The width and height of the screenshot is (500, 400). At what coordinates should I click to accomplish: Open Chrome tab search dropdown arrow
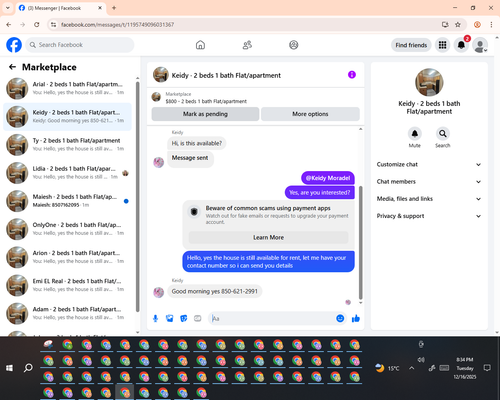[8, 8]
